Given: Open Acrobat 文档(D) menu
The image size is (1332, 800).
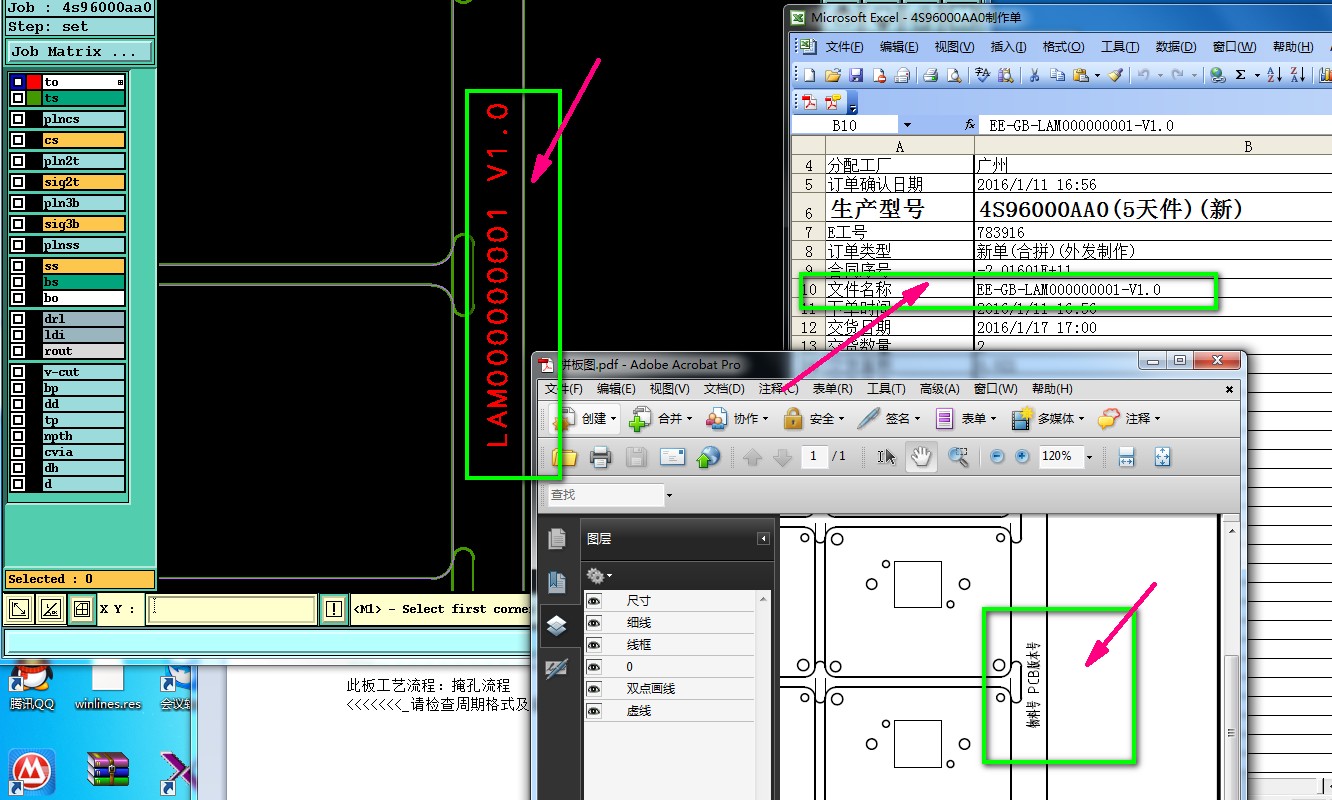Looking at the screenshot, I should pos(724,389).
